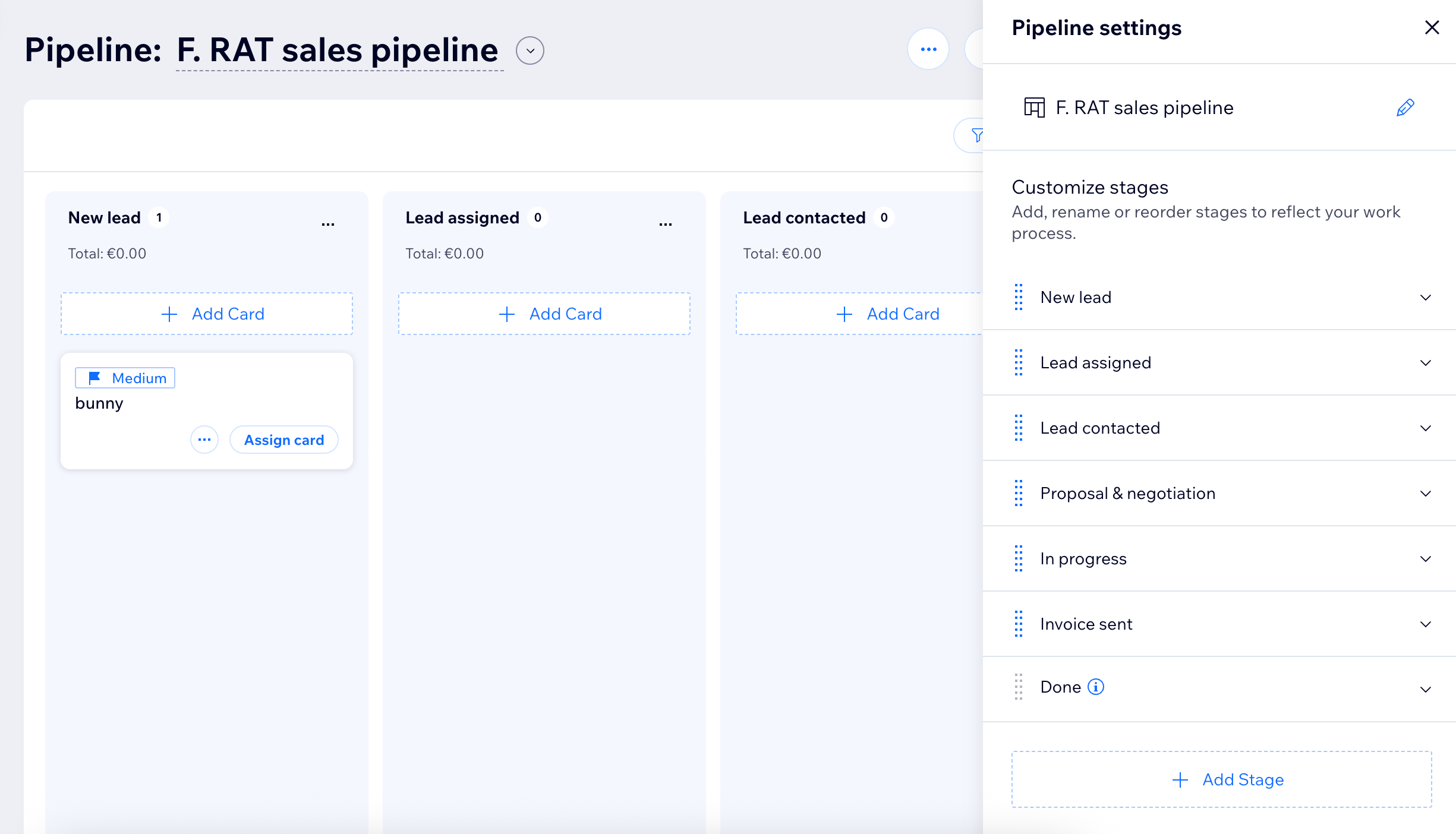The image size is (1456, 834).
Task: Grab the drag handle beside Lead contacted stage
Action: point(1017,428)
